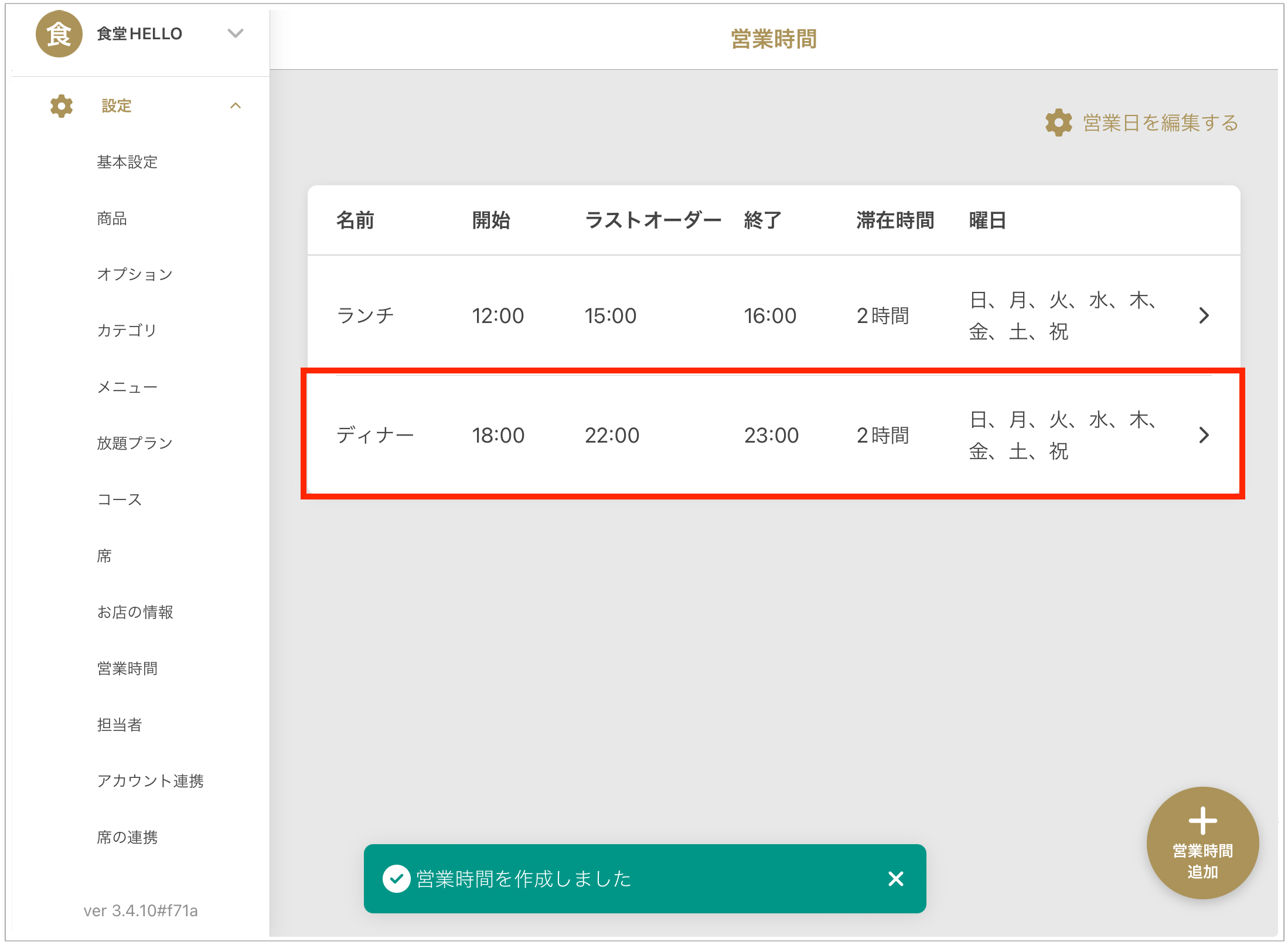Dismiss the 営業時間を作成しました notification
The image size is (1288, 945).
pos(895,878)
